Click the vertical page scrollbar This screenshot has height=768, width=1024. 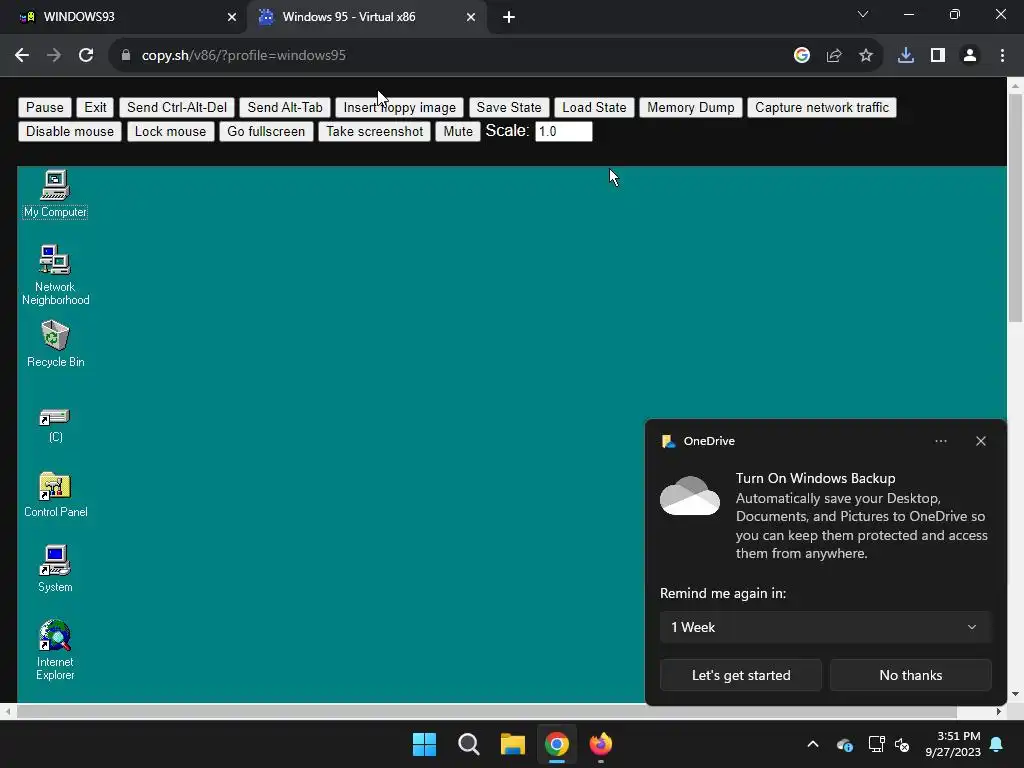pos(1015,208)
